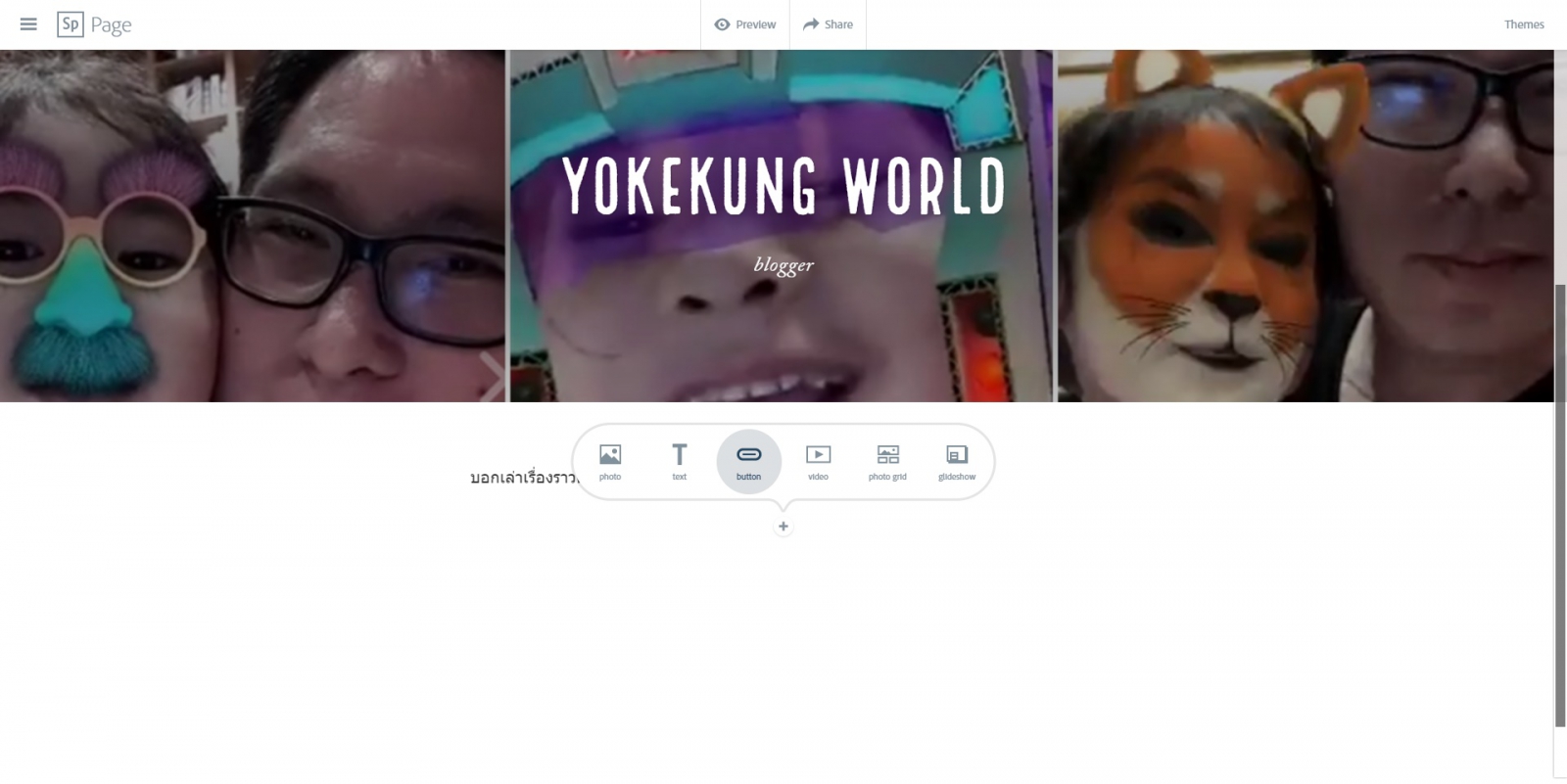Select the Page label in header
The width and height of the screenshot is (1567, 784).
tap(111, 25)
